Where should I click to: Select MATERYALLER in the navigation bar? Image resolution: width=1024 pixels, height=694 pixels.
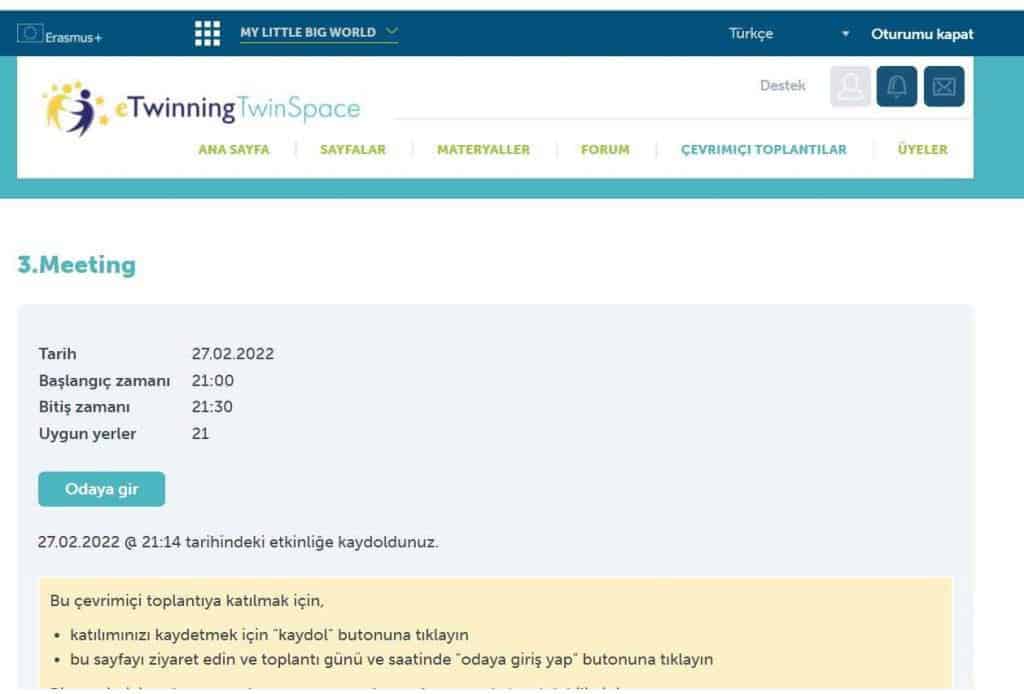point(483,150)
